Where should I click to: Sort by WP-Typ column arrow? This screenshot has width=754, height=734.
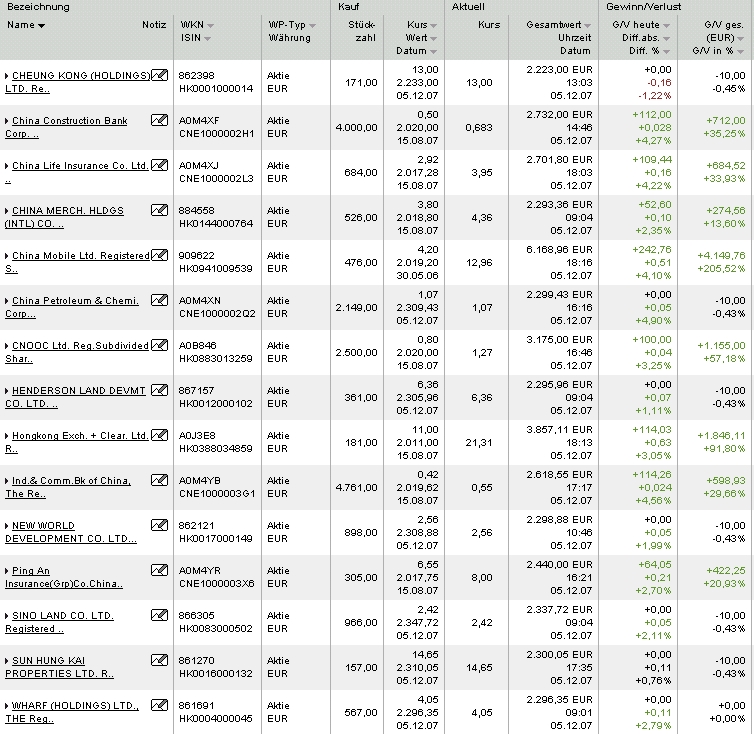point(313,25)
